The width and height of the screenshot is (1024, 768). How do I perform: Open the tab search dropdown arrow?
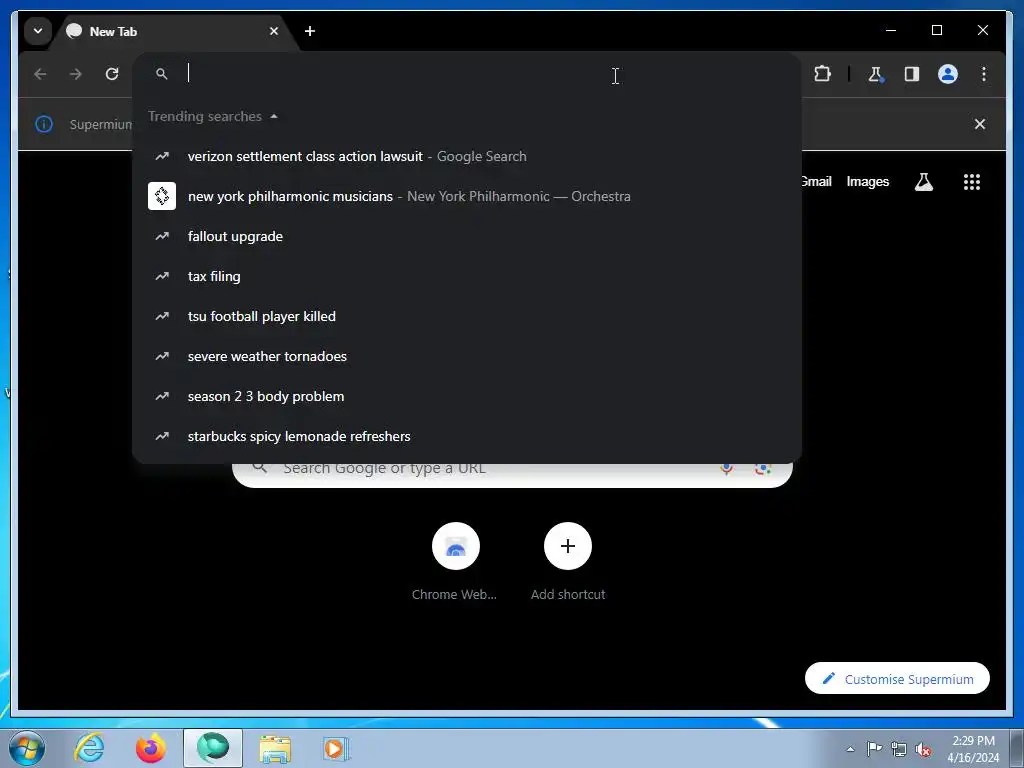click(x=38, y=31)
